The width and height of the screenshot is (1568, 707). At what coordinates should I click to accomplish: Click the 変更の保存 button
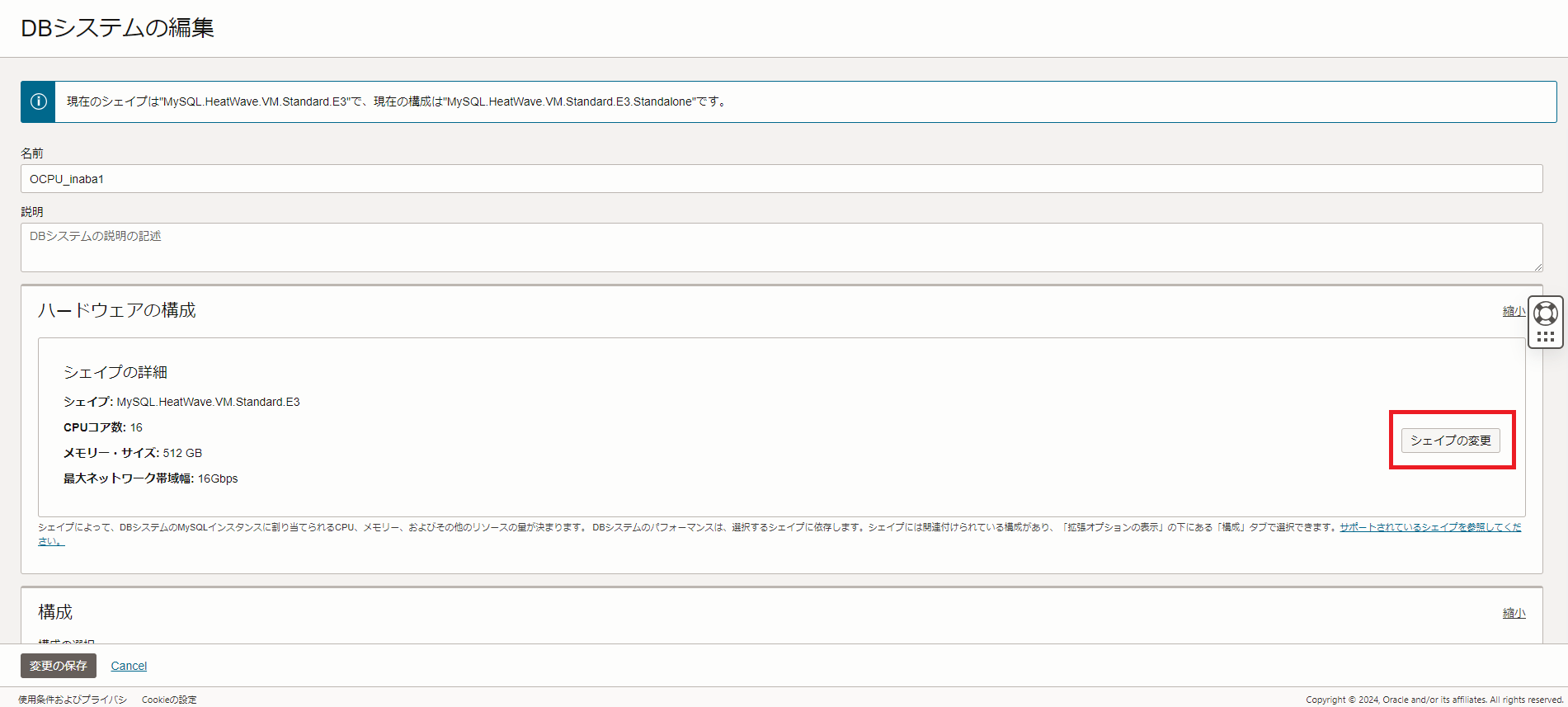[x=59, y=666]
